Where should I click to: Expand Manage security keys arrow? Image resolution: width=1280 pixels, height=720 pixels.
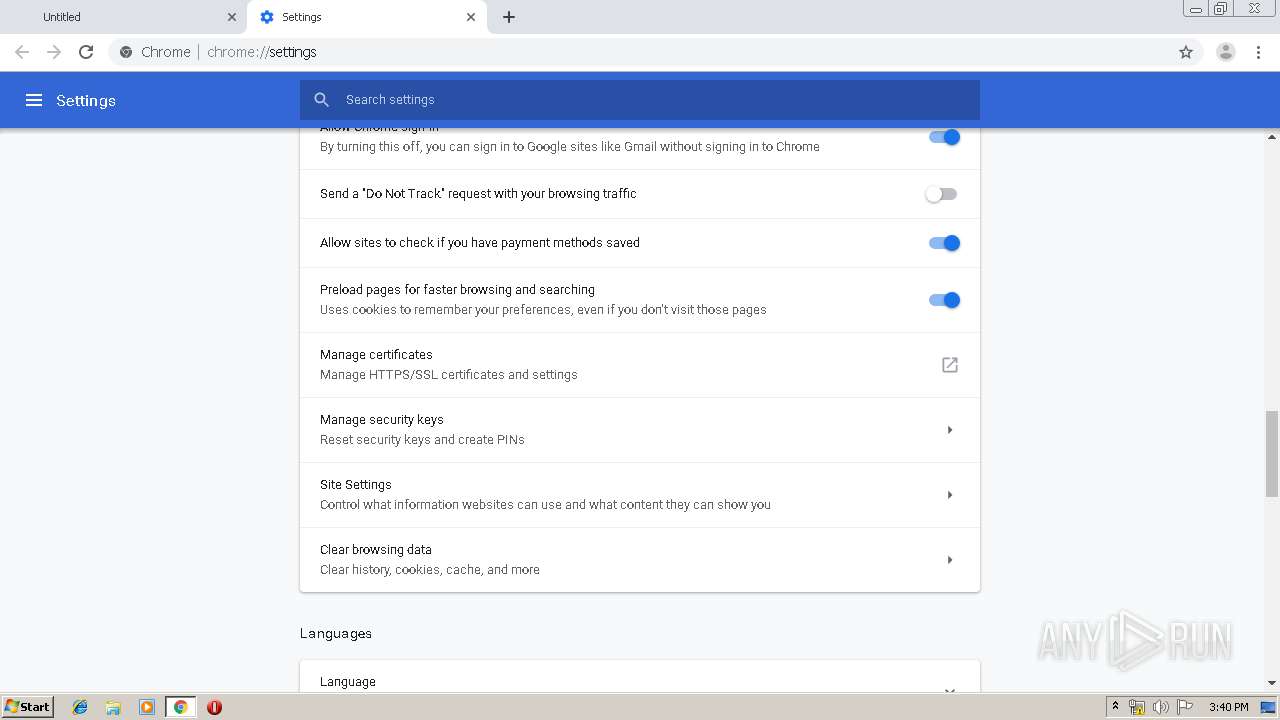pos(950,430)
